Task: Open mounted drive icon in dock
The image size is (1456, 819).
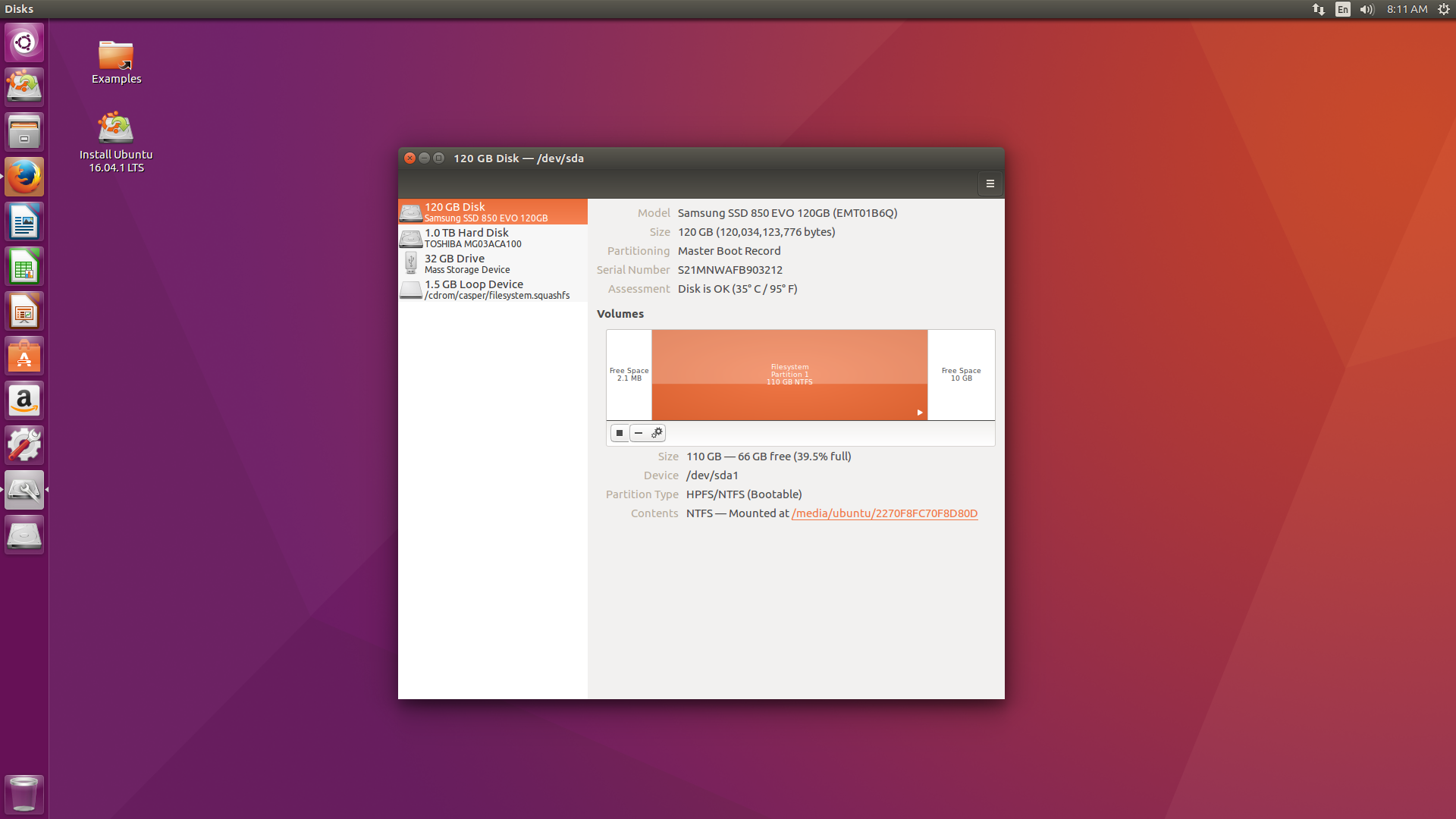Action: pyautogui.click(x=24, y=535)
